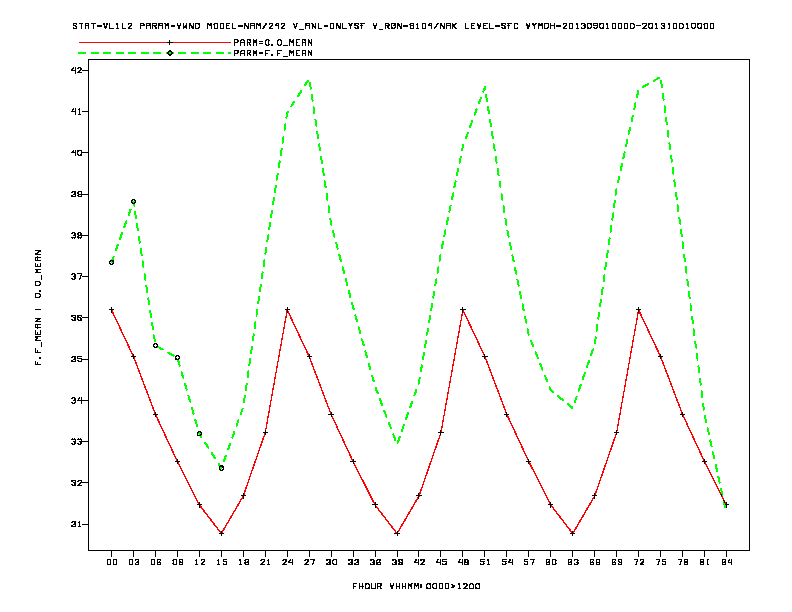Click the black circle marker in legend
Image resolution: width=792 pixels, height=612 pixels.
pyautogui.click(x=170, y=53)
